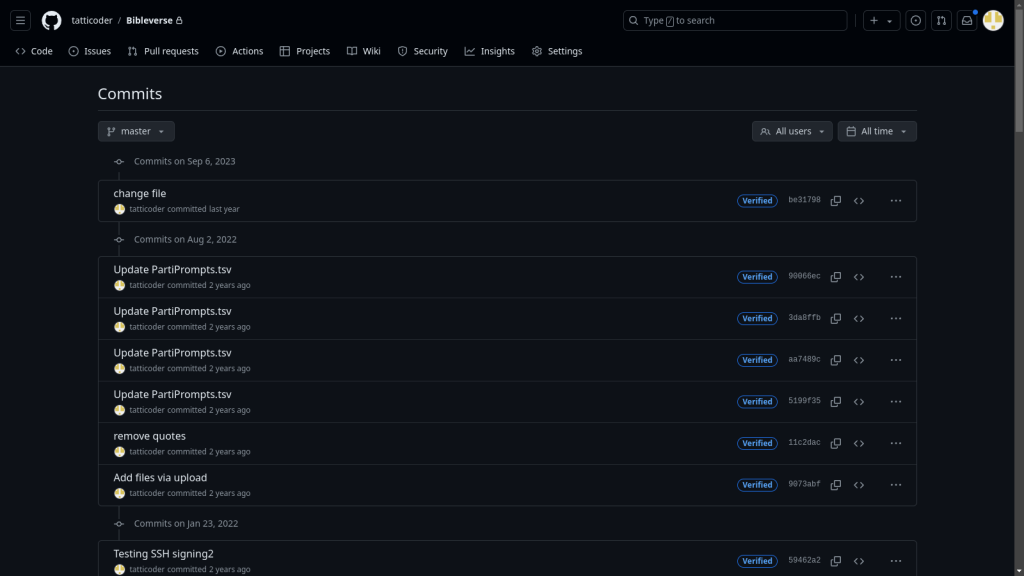The width and height of the screenshot is (1024, 576).
Task: Open the 'remove quotes' commit link
Action: point(149,436)
